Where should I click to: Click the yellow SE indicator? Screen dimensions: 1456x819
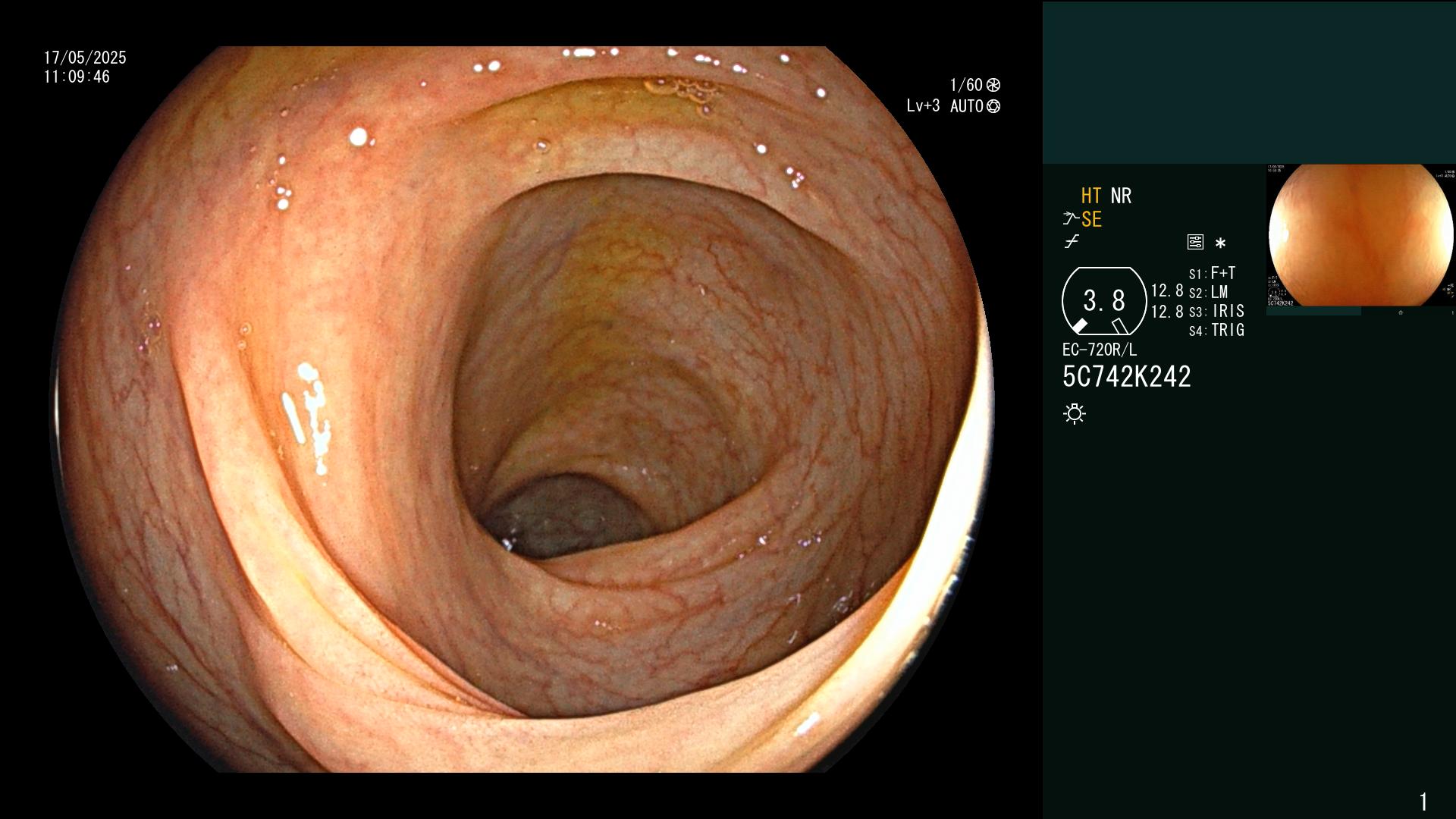[x=1091, y=219]
